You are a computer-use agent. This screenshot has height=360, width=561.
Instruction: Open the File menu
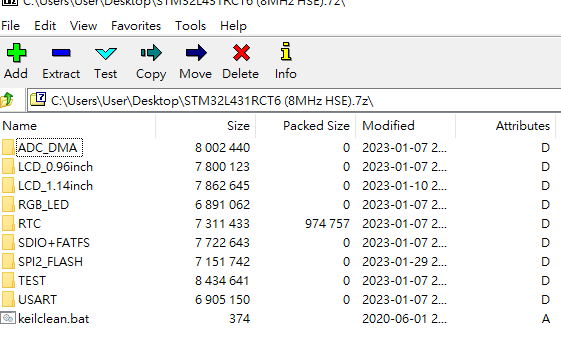pos(10,26)
